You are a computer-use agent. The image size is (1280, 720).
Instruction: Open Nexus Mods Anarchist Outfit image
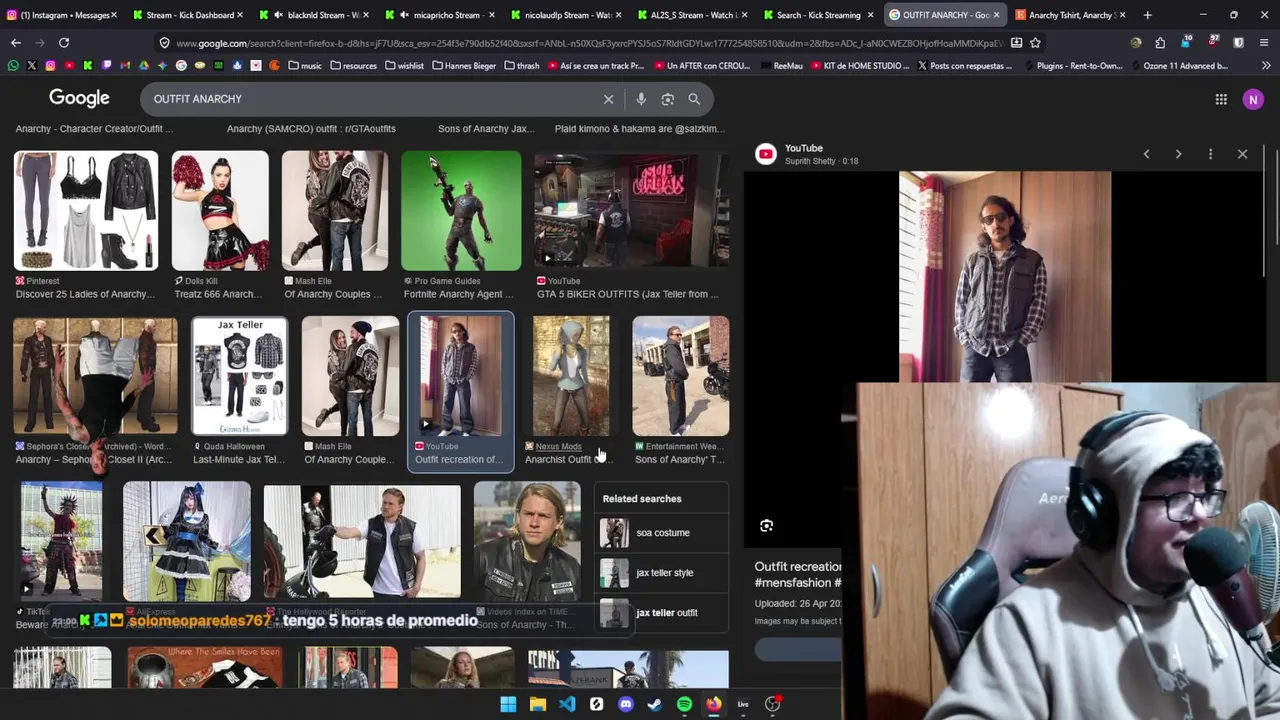coord(571,376)
